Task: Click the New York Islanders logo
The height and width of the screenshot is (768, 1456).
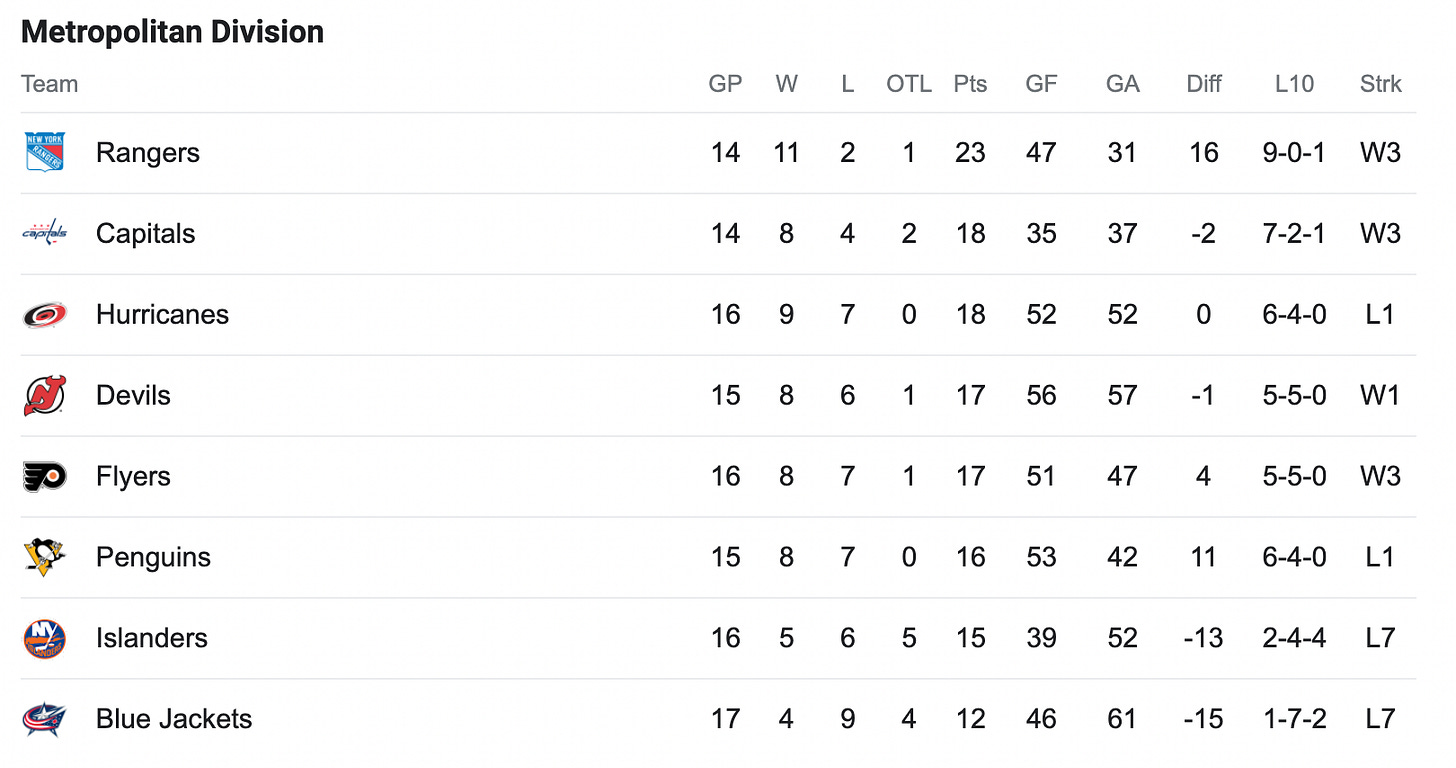Action: pyautogui.click(x=45, y=638)
